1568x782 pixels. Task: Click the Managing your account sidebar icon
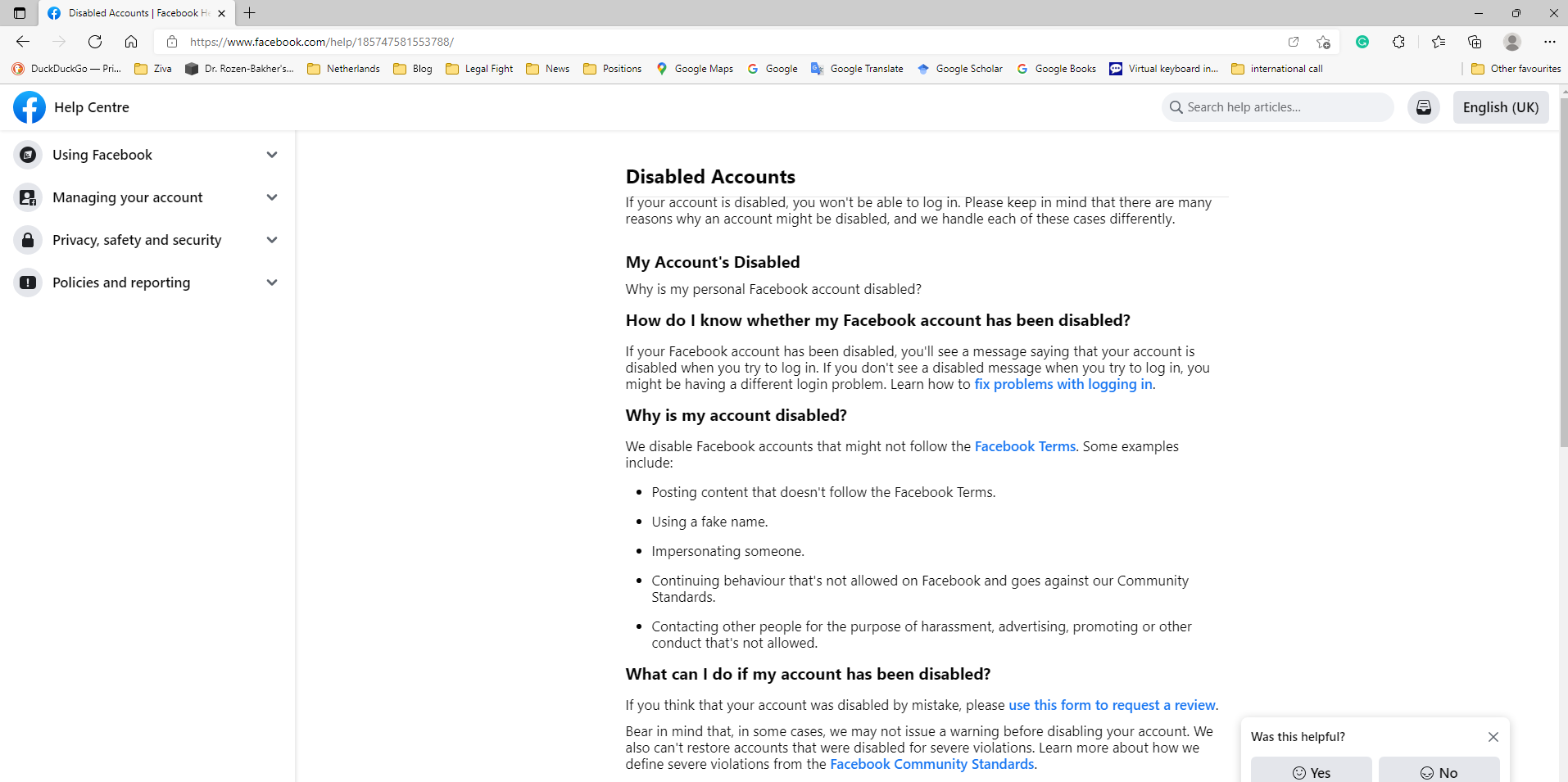[x=28, y=197]
